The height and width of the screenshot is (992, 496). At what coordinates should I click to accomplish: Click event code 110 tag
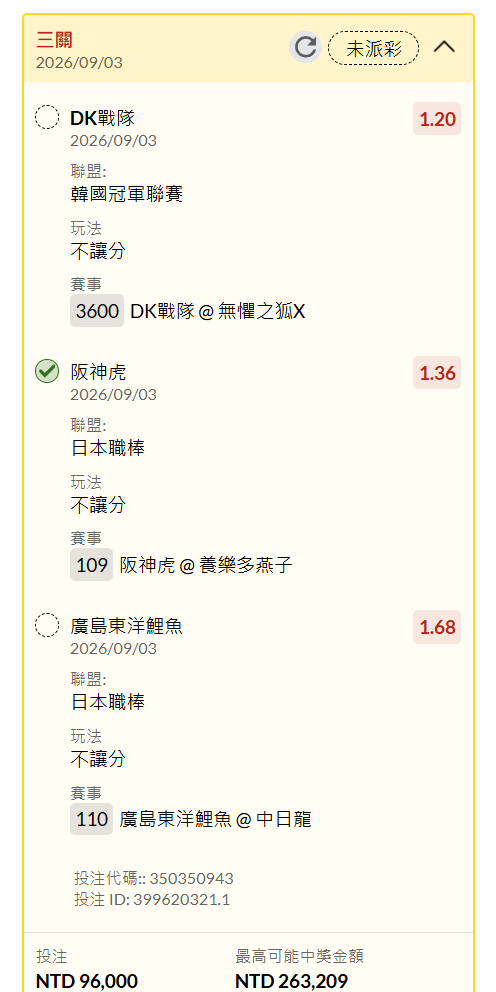click(92, 819)
